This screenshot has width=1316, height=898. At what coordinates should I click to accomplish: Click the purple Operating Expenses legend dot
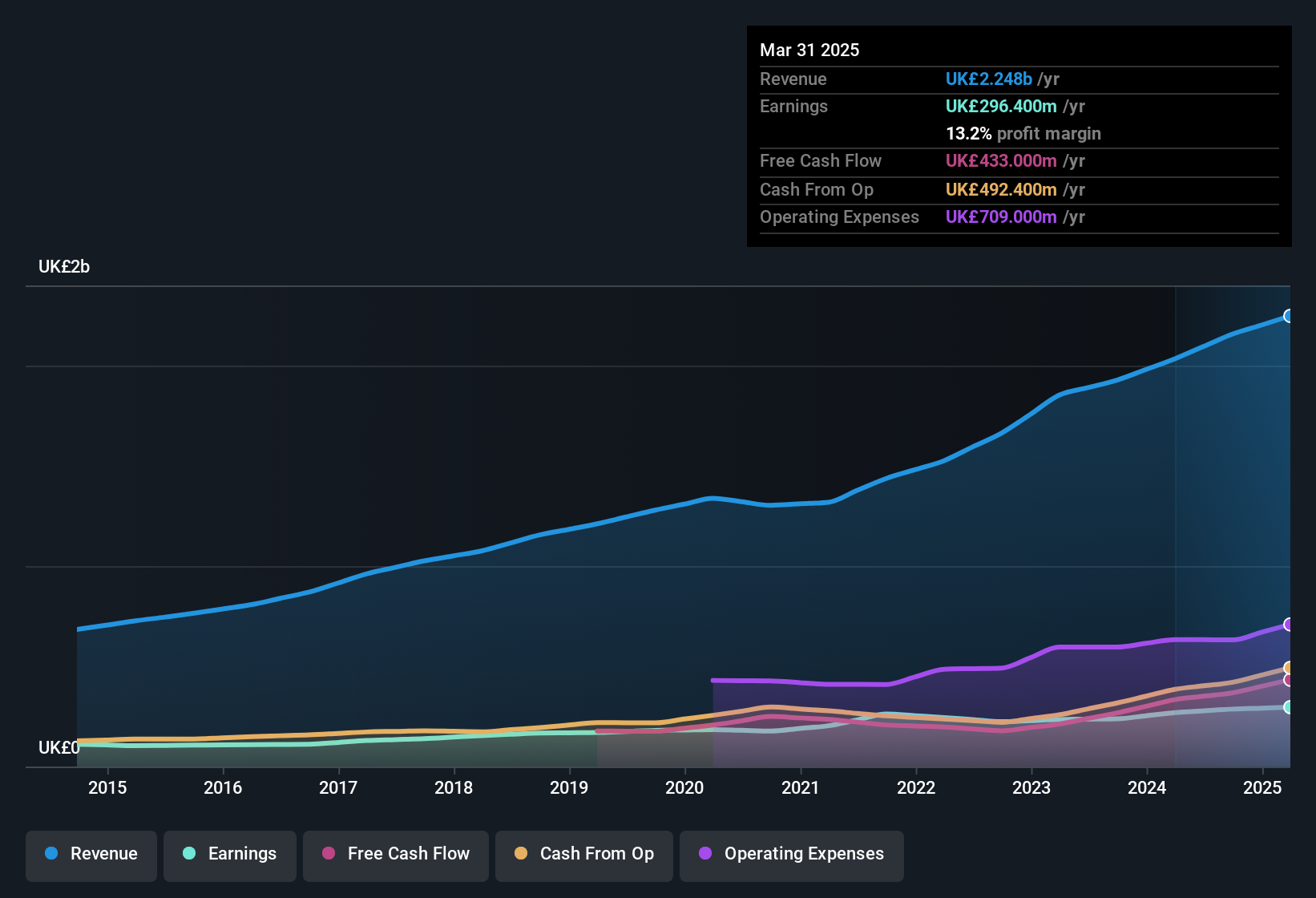[x=705, y=854]
